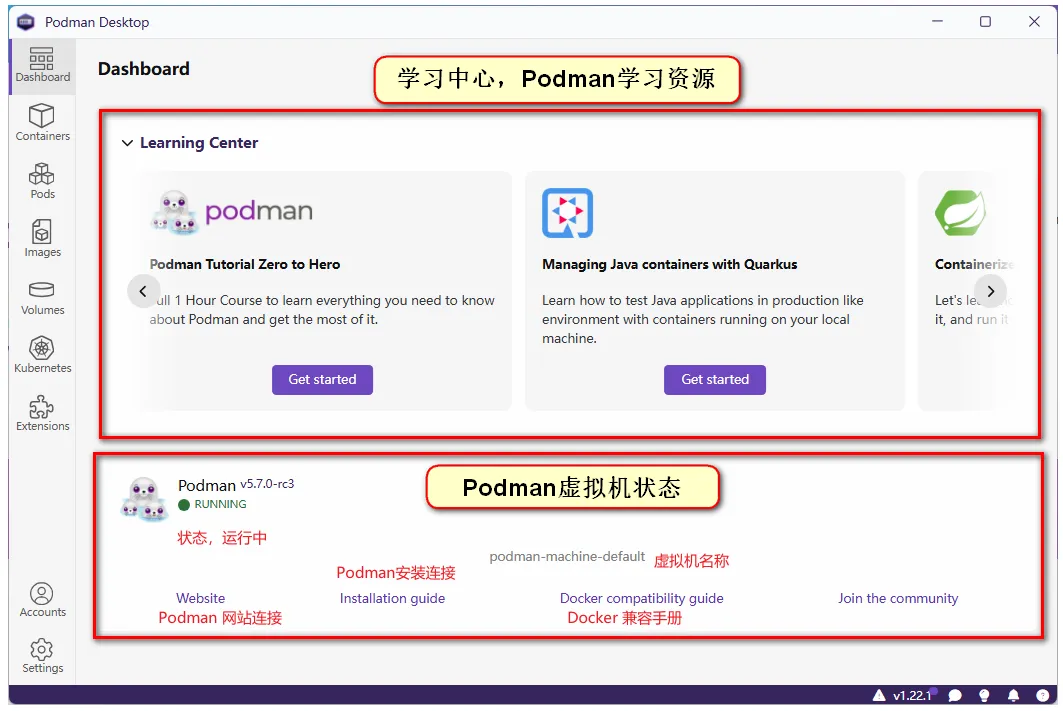Open Podman Desktop Settings
1063x711 pixels.
pos(42,655)
